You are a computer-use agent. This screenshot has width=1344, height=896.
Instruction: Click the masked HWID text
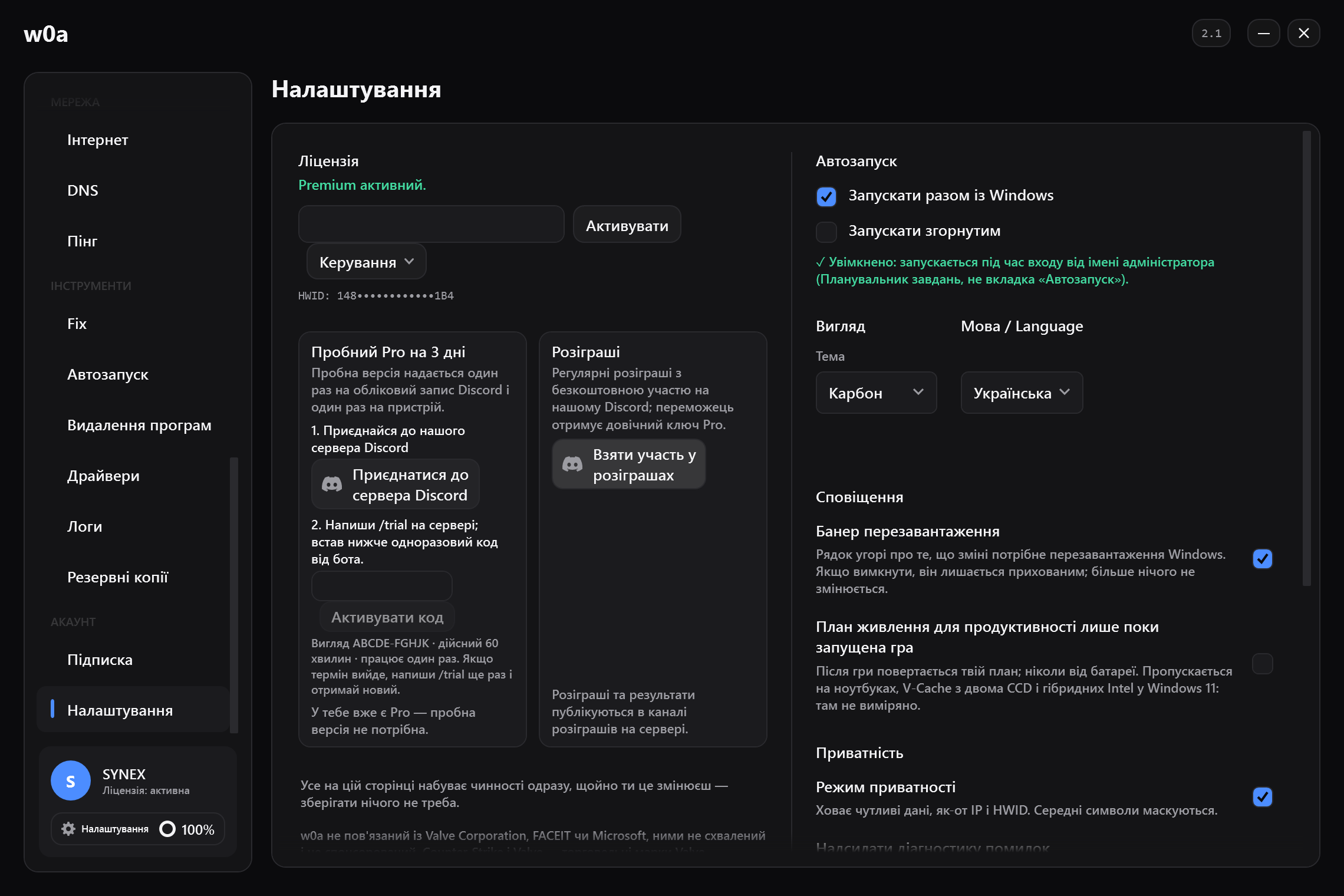click(376, 296)
